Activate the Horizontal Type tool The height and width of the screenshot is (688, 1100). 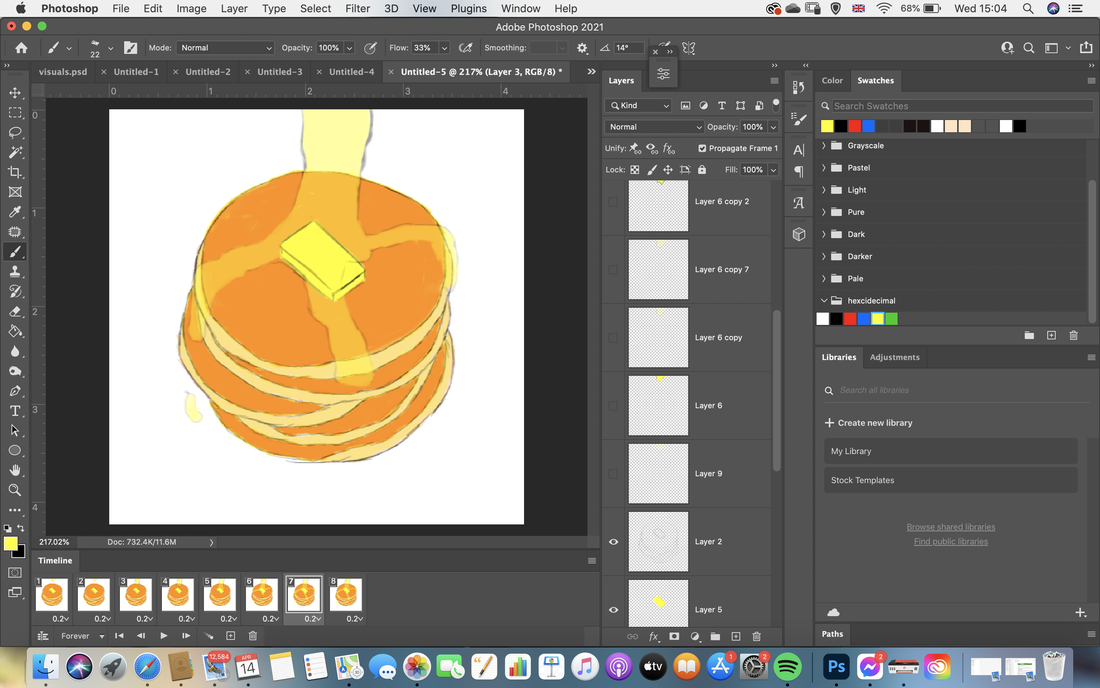[15, 411]
